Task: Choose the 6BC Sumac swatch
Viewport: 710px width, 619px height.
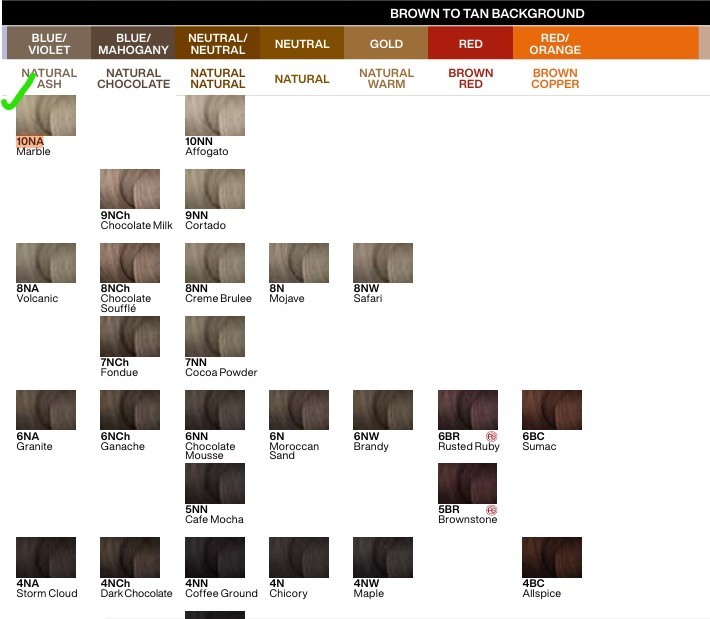Action: coord(552,410)
